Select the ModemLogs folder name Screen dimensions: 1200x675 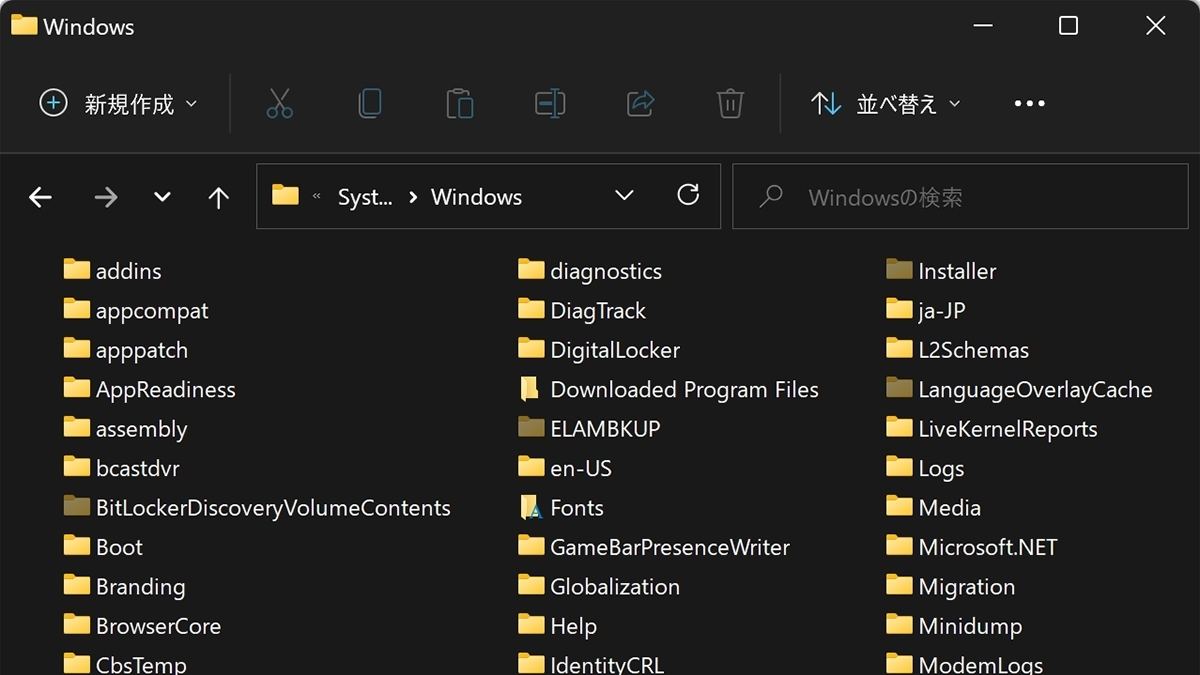[981, 664]
